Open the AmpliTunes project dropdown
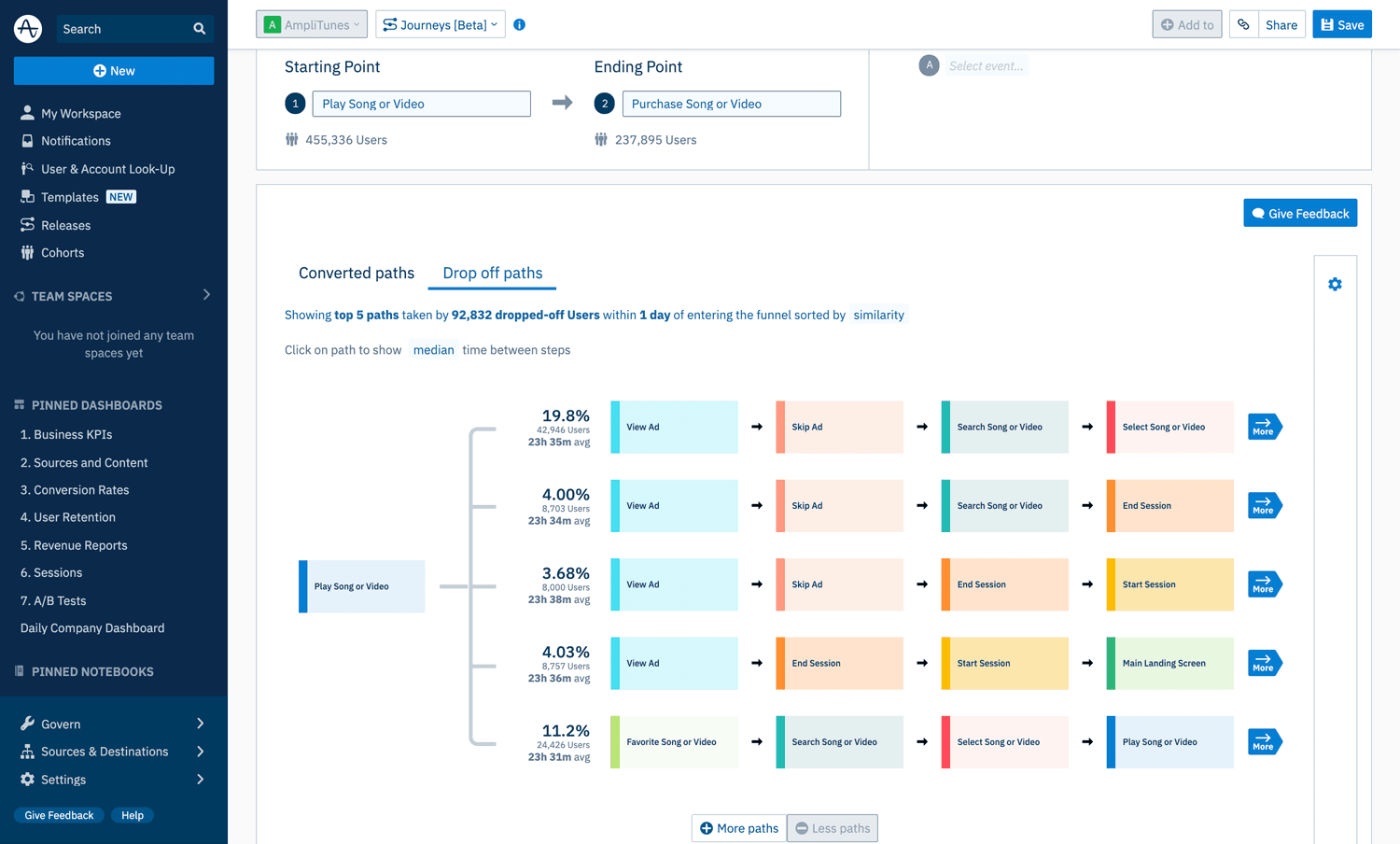The height and width of the screenshot is (844, 1400). (312, 25)
